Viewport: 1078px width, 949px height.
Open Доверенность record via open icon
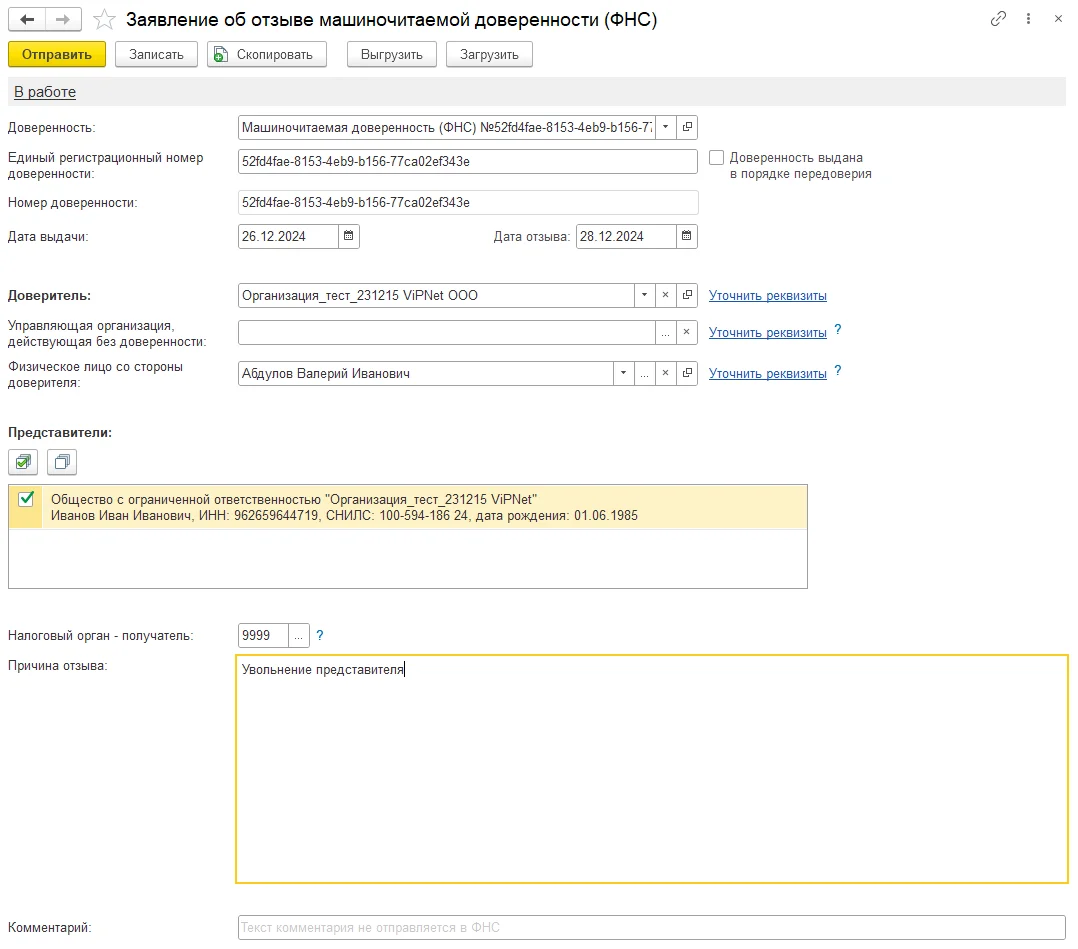point(687,127)
